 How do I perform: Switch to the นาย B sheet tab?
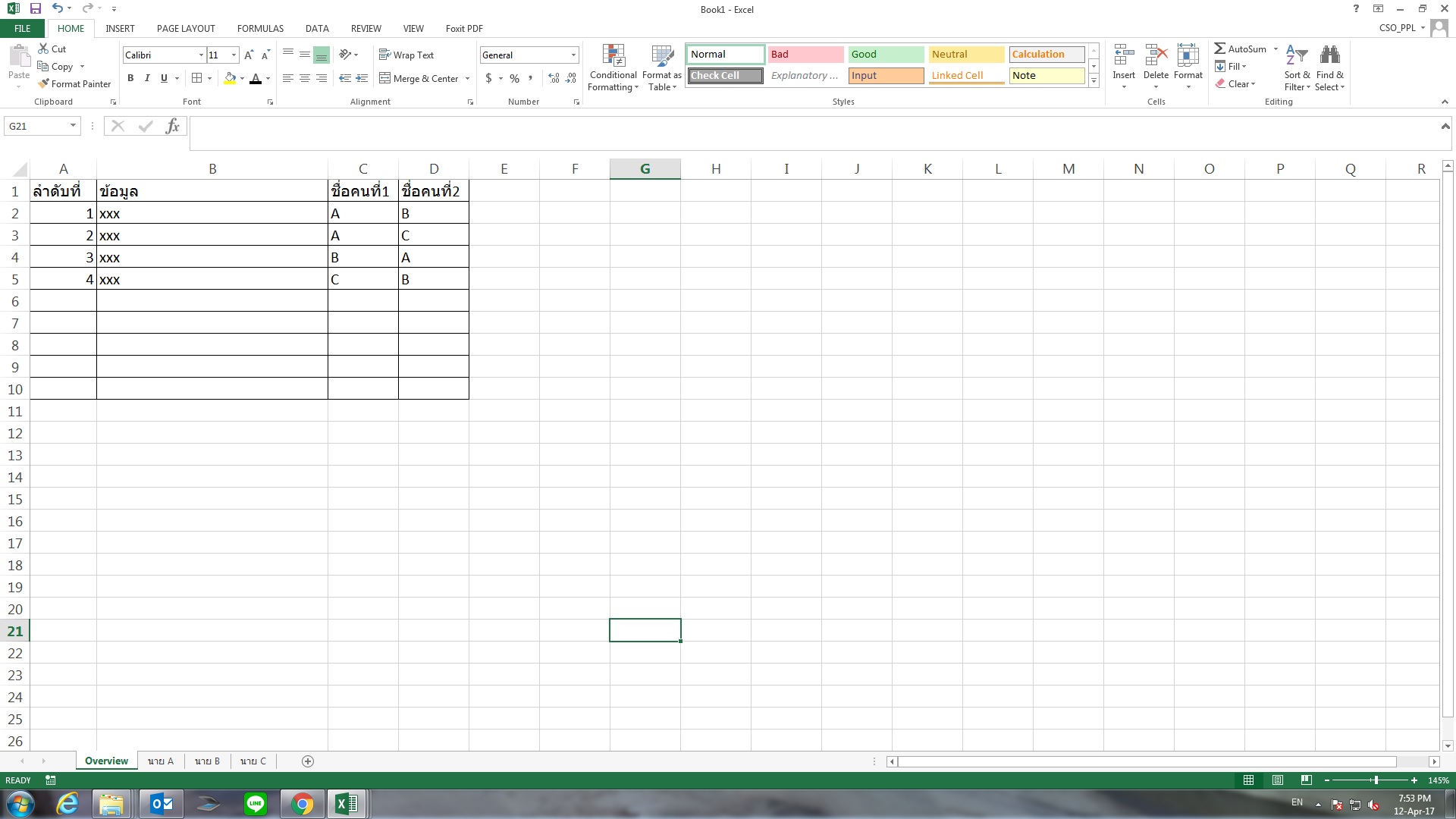click(207, 761)
